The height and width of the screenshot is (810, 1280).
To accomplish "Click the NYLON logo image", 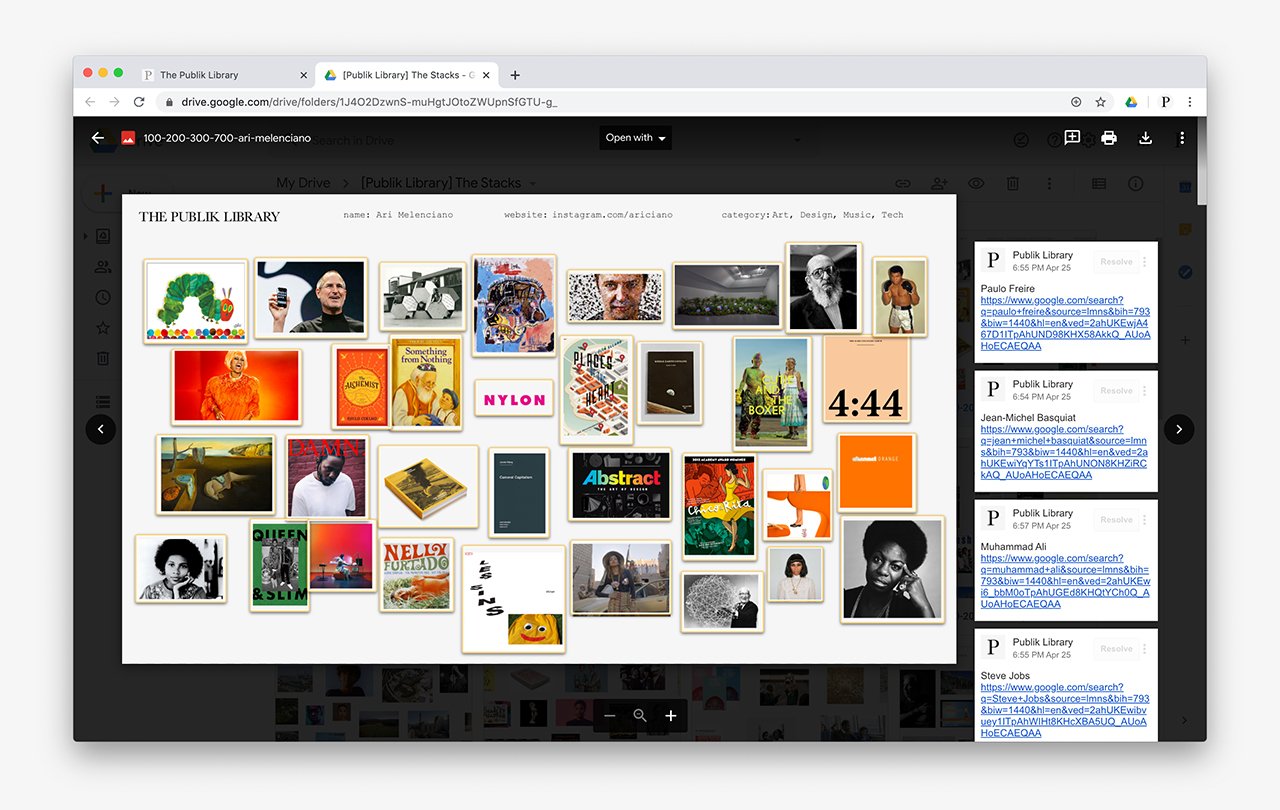I will pyautogui.click(x=514, y=398).
